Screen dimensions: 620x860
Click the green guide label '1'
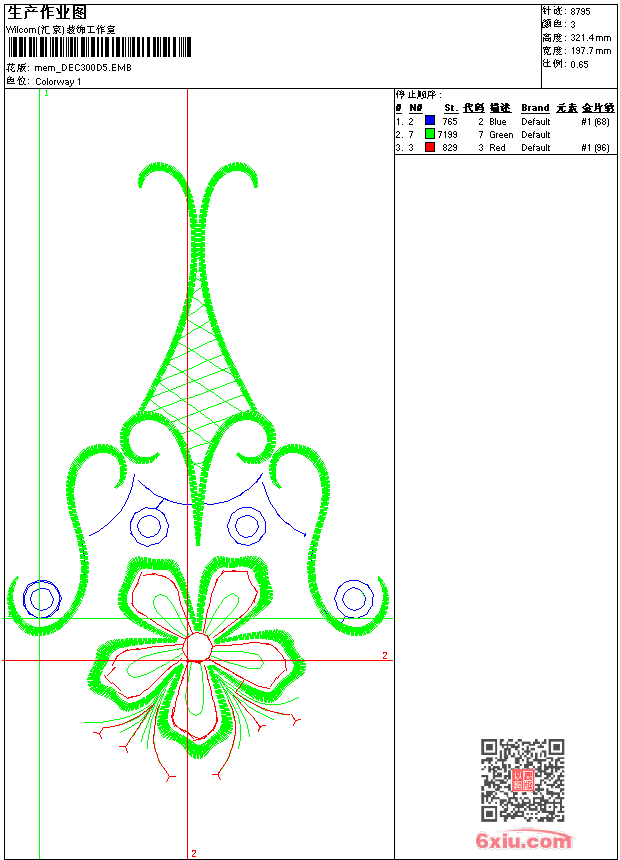point(47,94)
